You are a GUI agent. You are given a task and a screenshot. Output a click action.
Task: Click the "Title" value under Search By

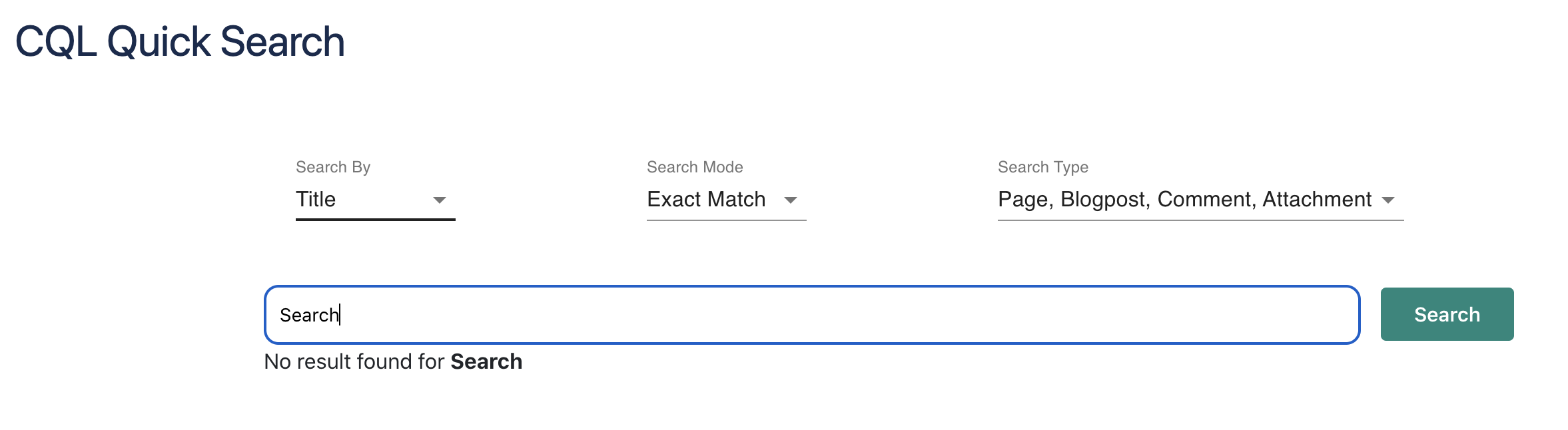pos(316,199)
